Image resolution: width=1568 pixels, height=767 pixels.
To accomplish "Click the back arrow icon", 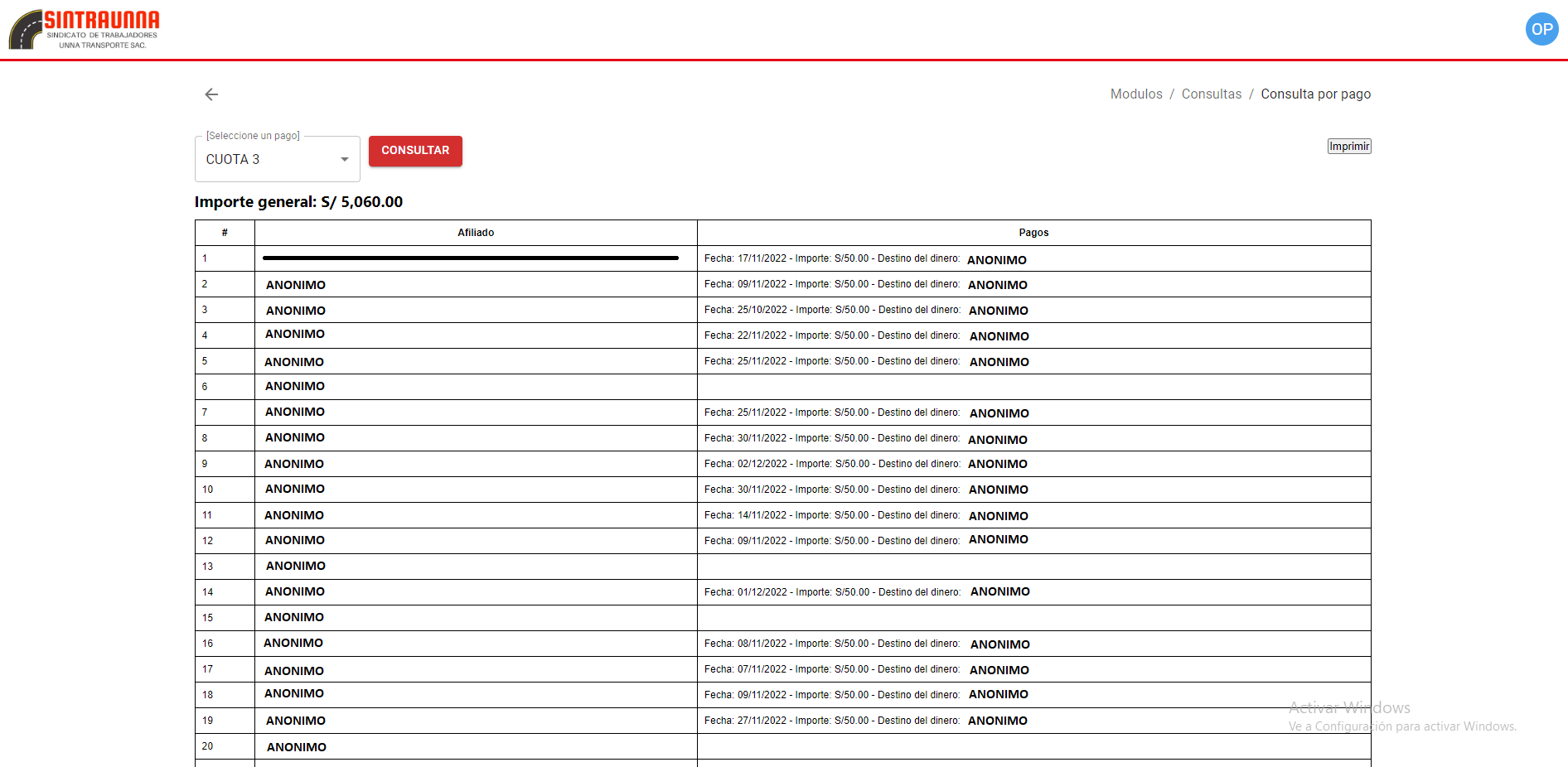I will pos(211,94).
